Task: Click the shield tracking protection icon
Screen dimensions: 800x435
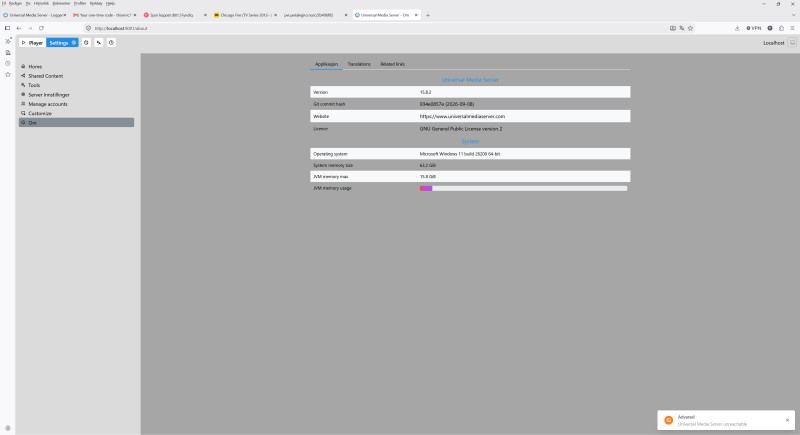Action: point(88,29)
